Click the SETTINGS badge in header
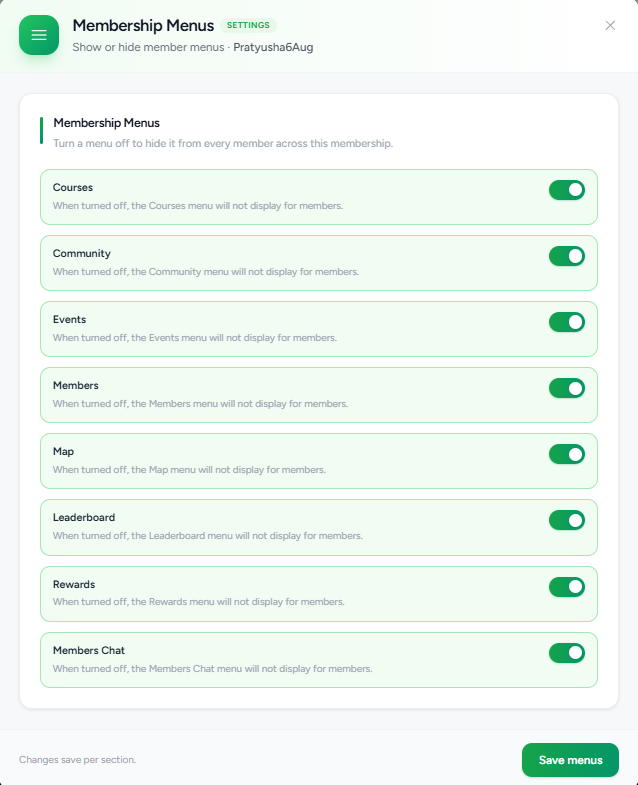 click(x=248, y=25)
